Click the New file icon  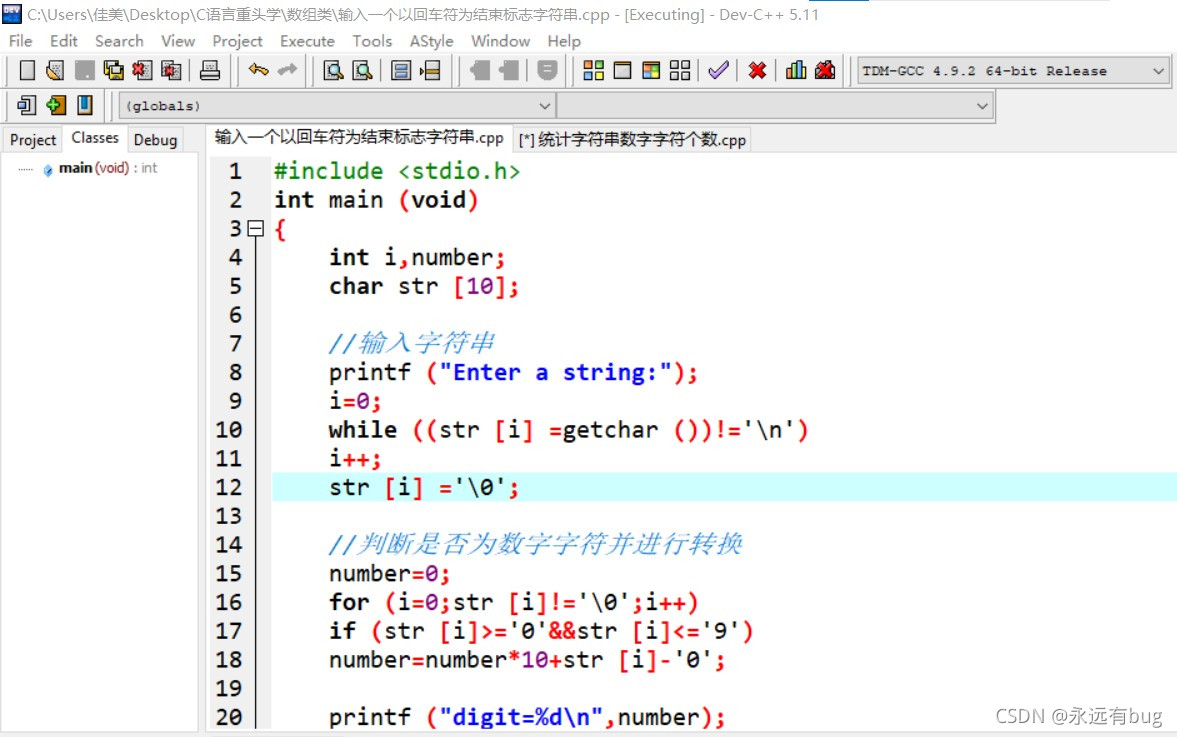point(27,71)
